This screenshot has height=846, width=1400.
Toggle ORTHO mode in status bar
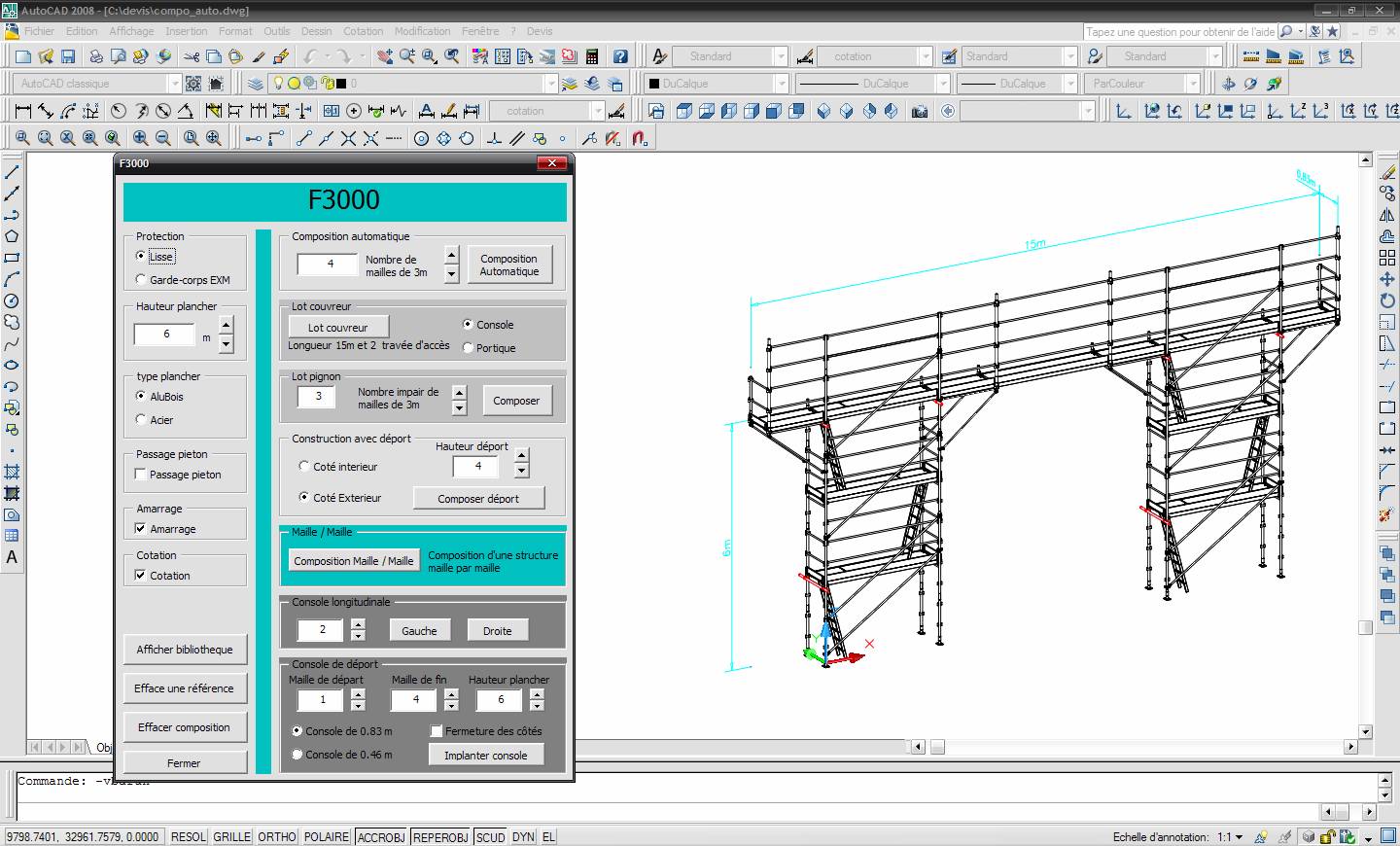(277, 836)
